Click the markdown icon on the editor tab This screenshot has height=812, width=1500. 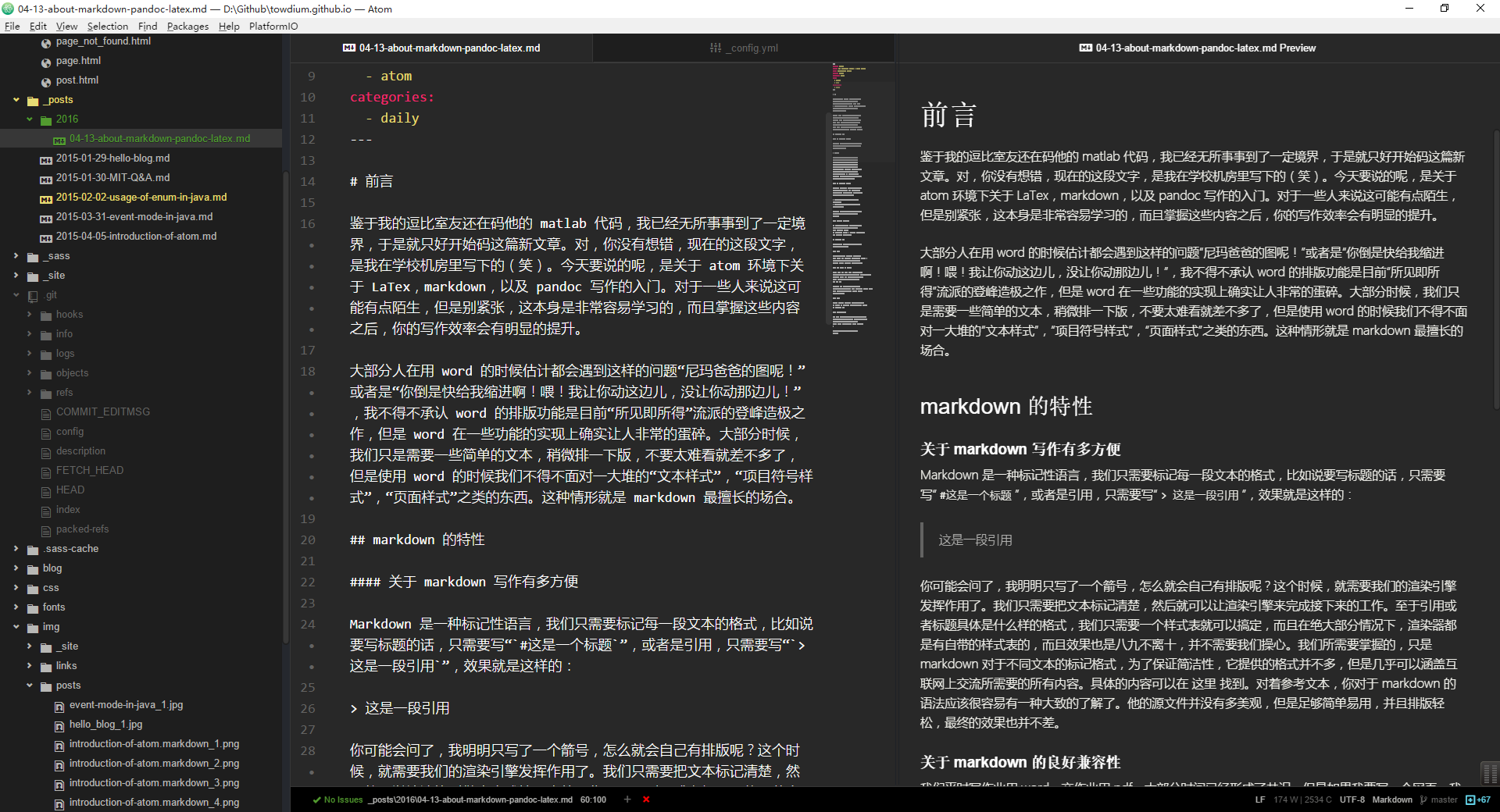349,48
